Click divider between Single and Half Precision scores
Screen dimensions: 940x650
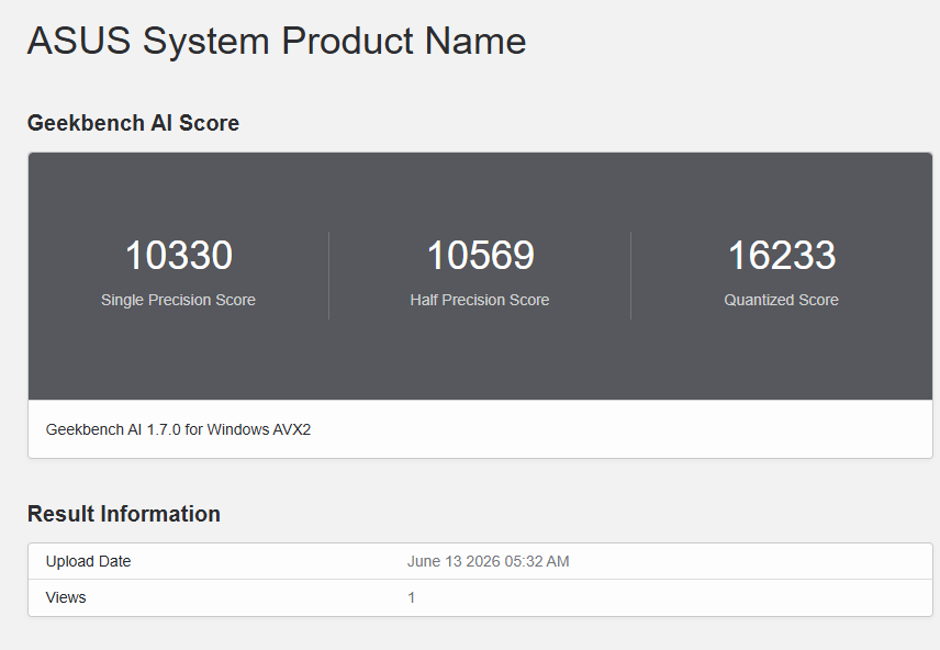point(329,275)
